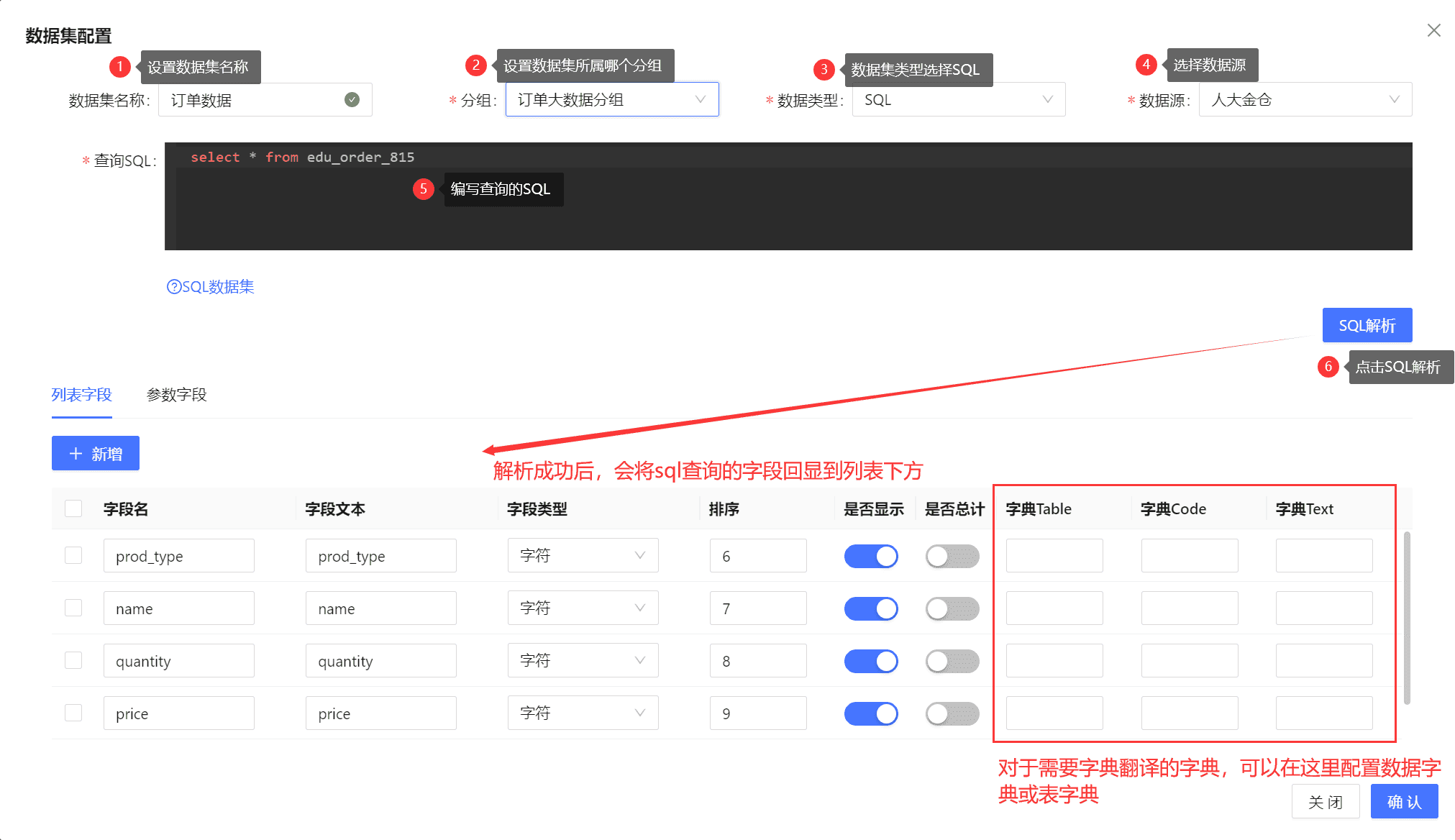1455x840 pixels.
Task: Switch to the 参数字段 tab
Action: point(176,395)
